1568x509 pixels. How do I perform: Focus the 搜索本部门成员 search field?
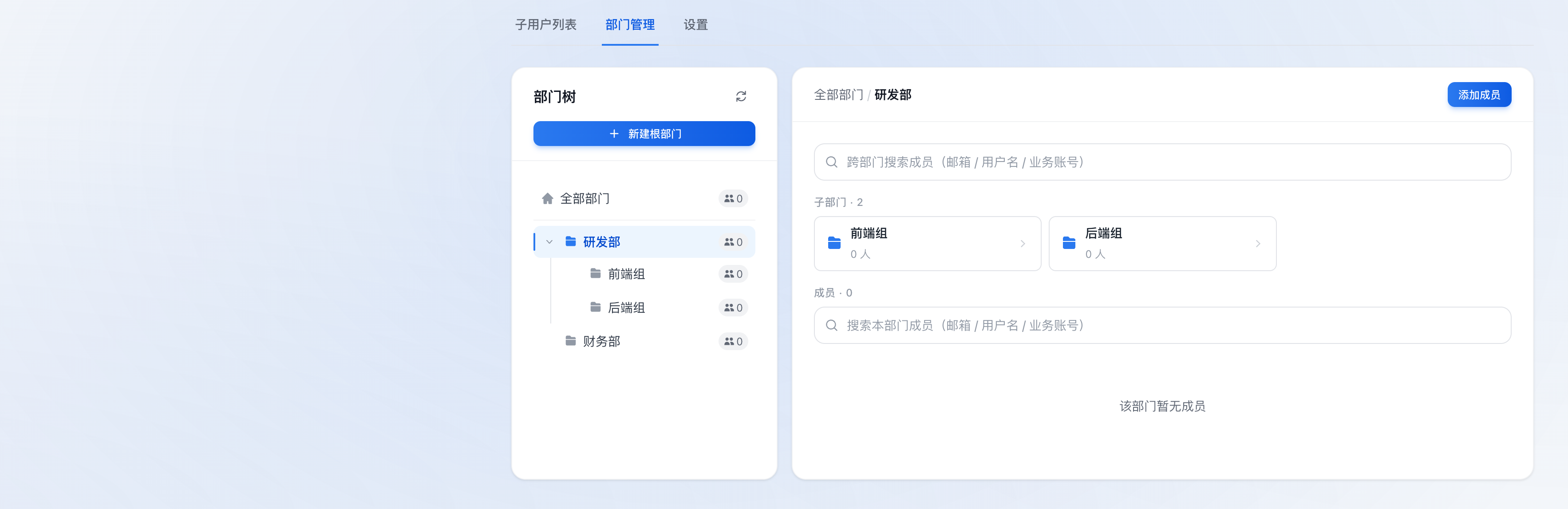pos(1162,325)
